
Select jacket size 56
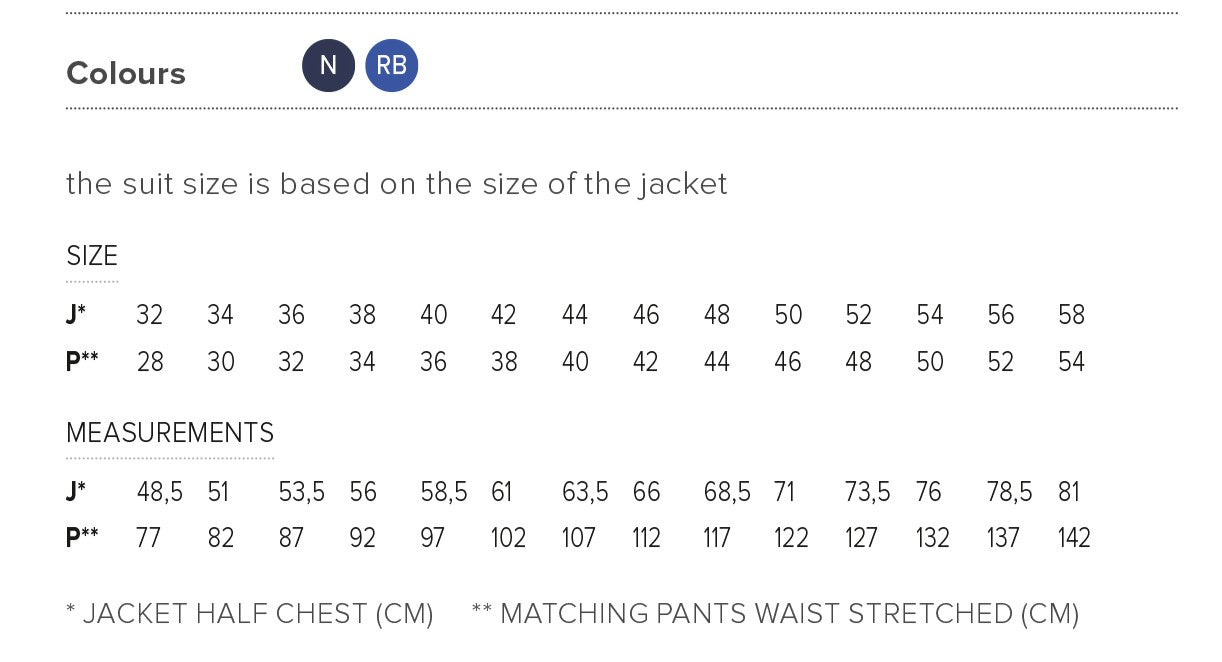[x=1000, y=315]
